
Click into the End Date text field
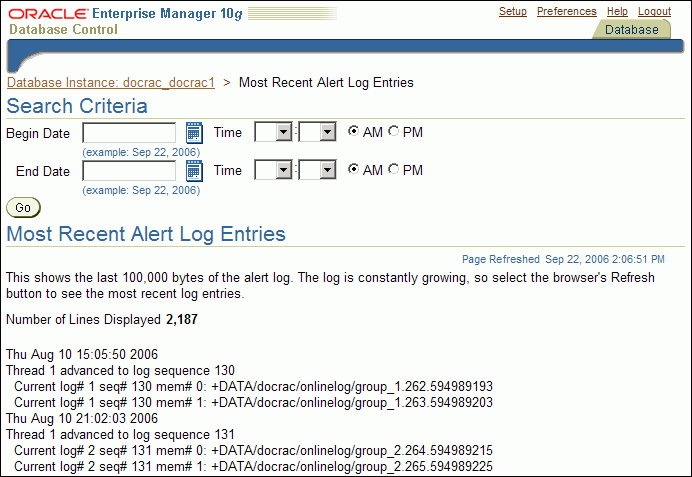pyautogui.click(x=129, y=171)
